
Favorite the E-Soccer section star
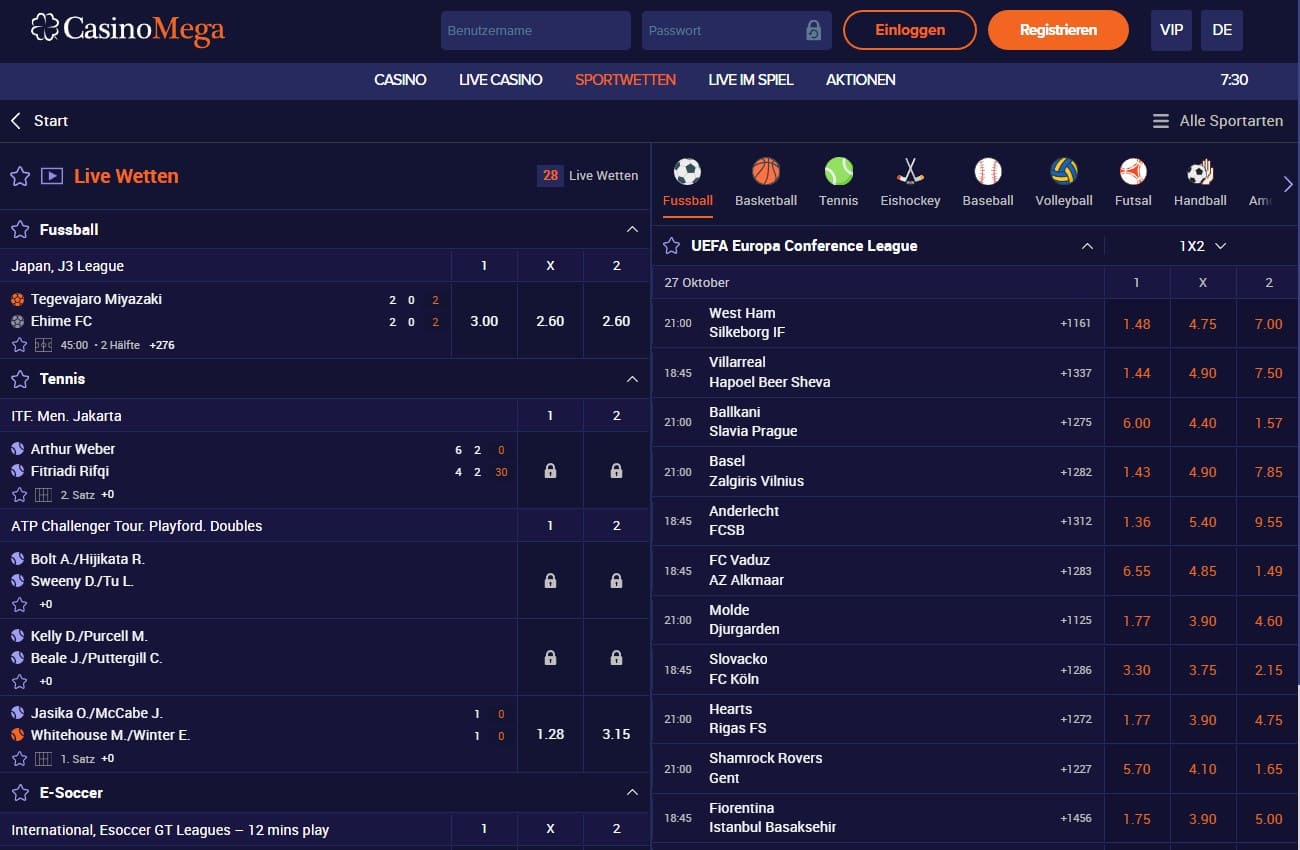20,793
